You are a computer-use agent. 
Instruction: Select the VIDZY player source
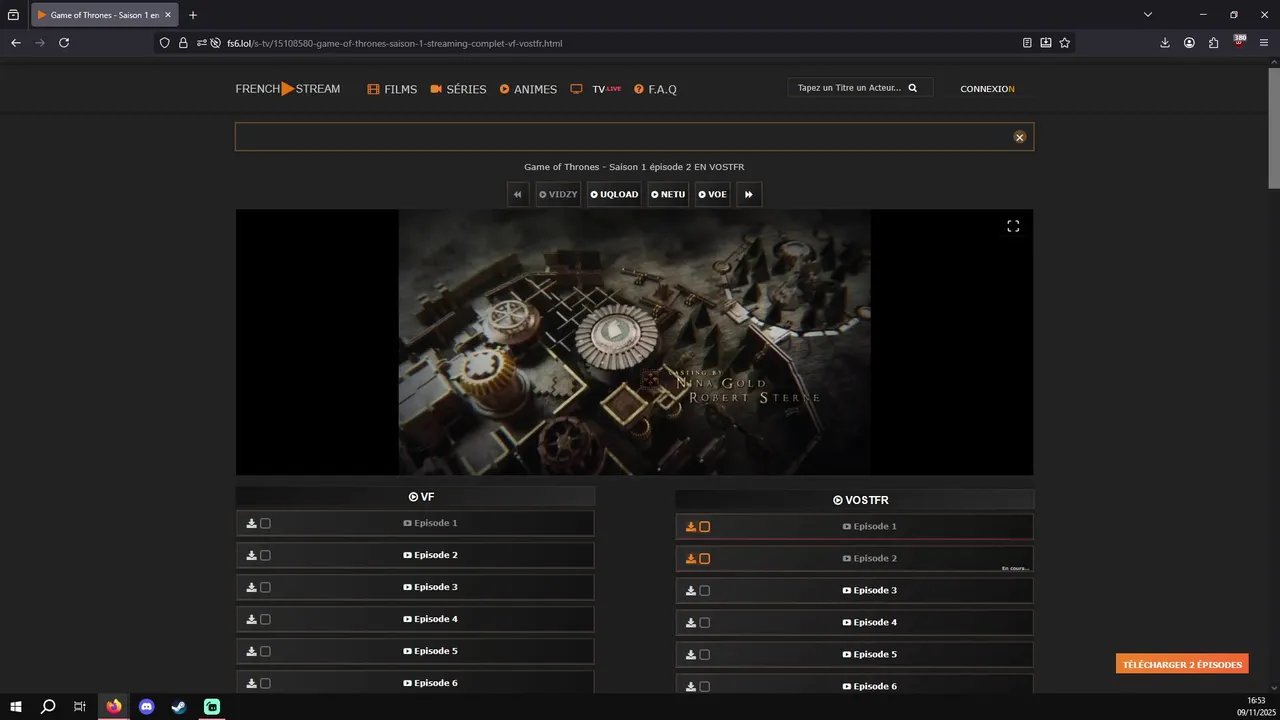coord(558,194)
